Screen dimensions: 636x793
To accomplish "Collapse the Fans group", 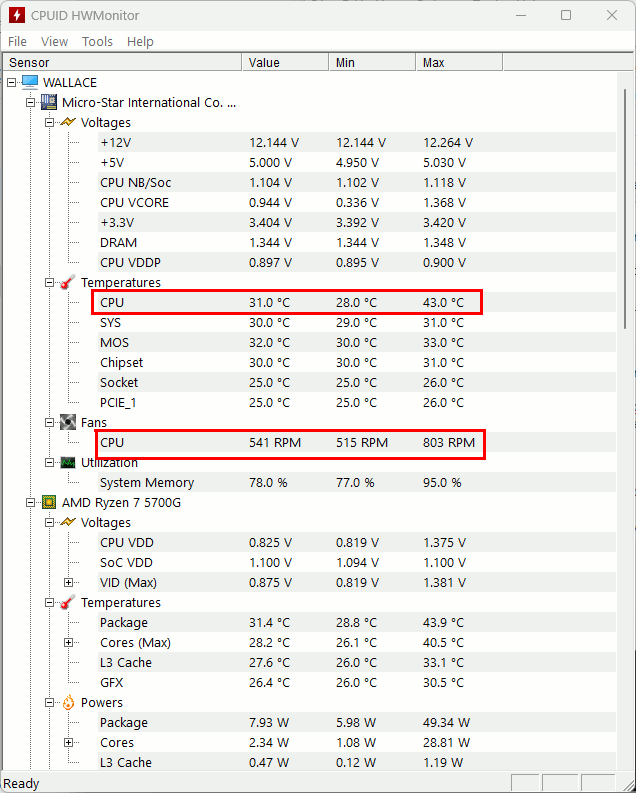I will [x=50, y=422].
